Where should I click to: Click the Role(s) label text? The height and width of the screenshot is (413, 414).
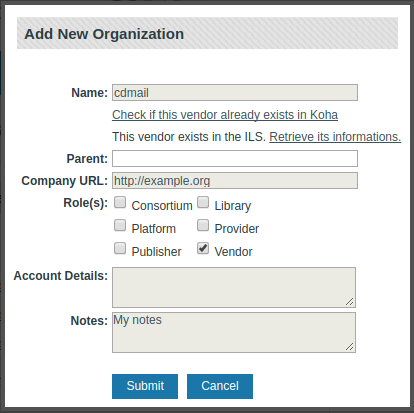tap(86, 203)
